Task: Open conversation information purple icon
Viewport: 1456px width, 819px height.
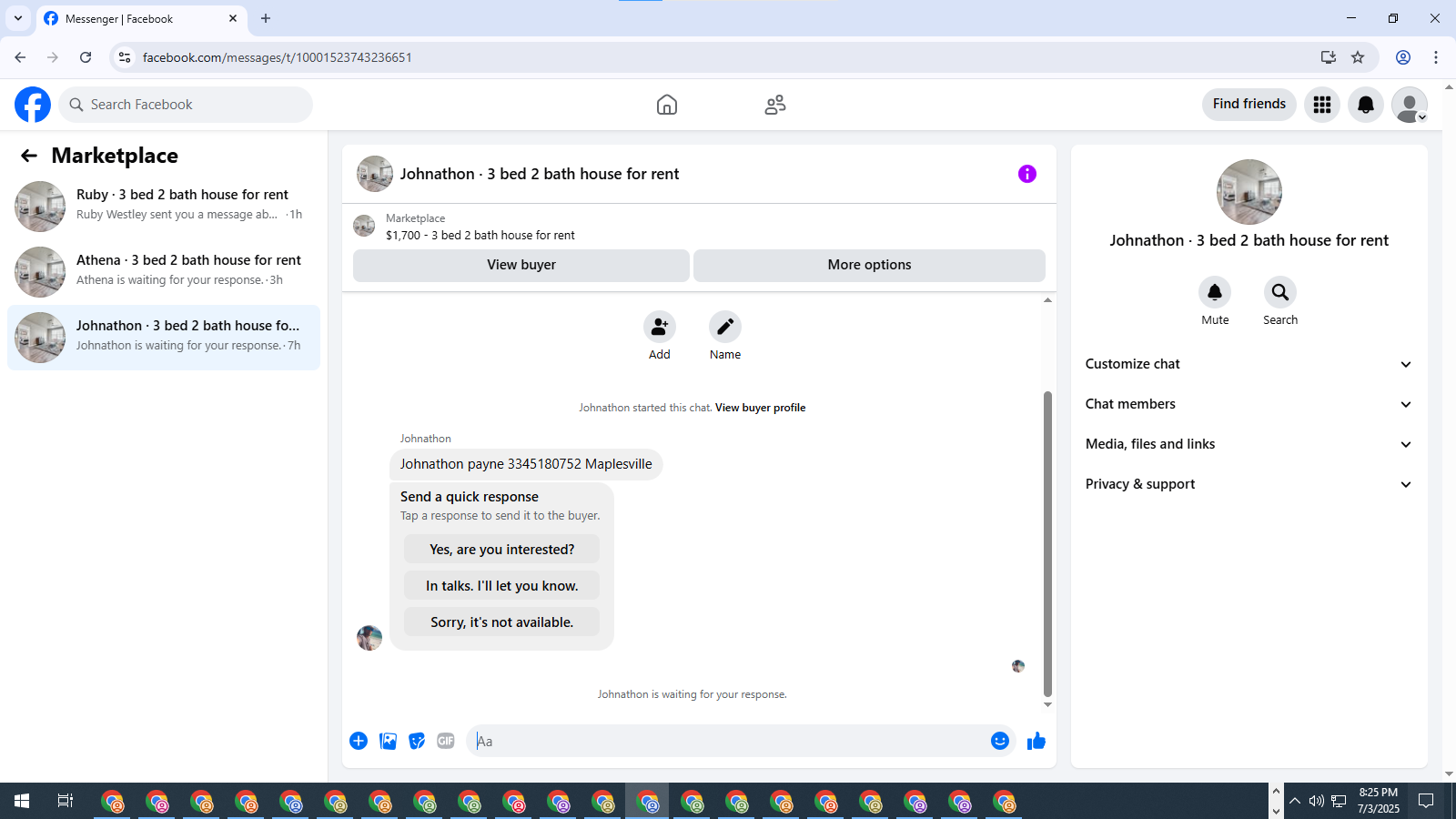Action: (x=1027, y=174)
